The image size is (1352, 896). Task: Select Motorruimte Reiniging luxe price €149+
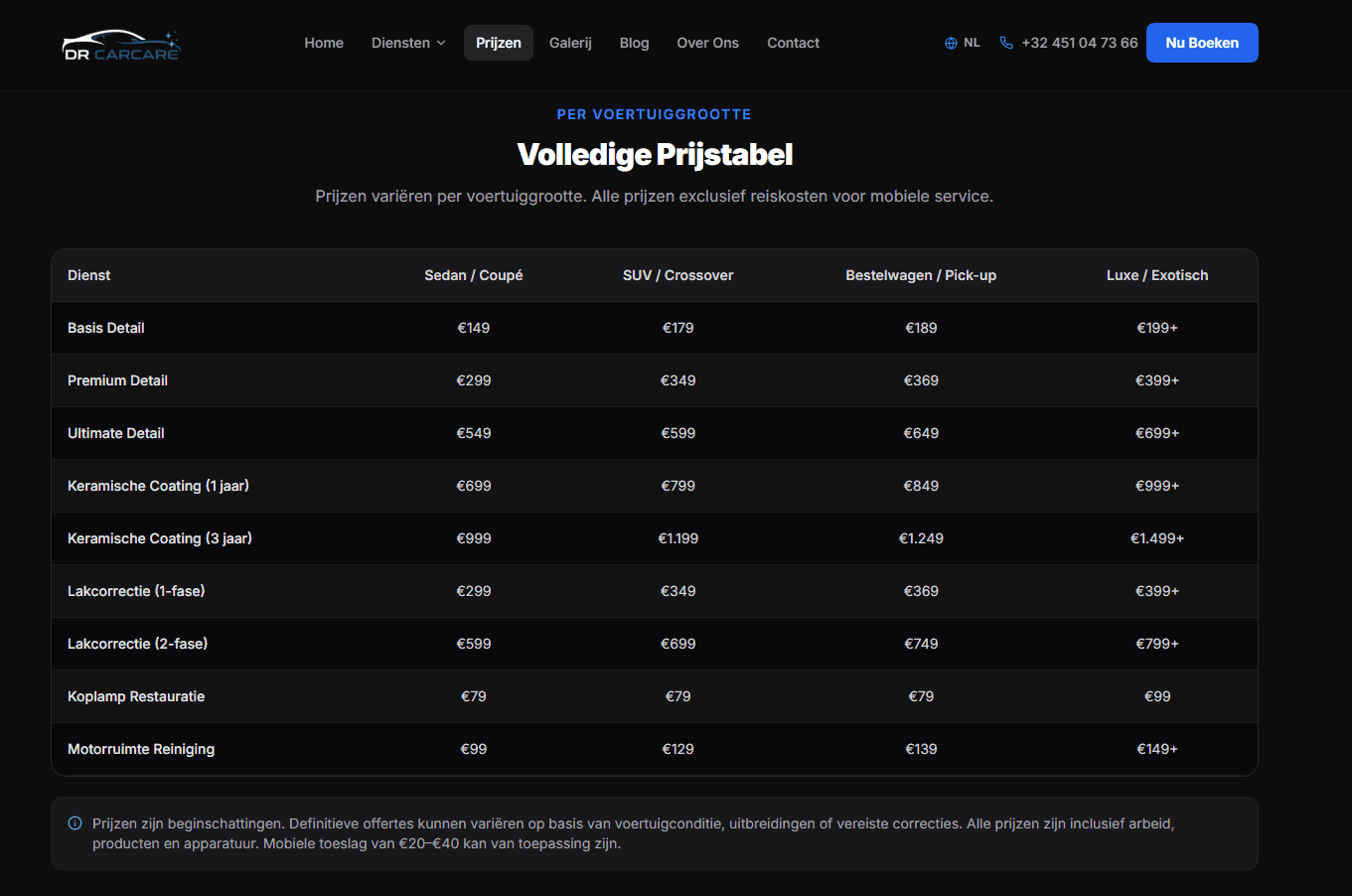(x=1157, y=749)
